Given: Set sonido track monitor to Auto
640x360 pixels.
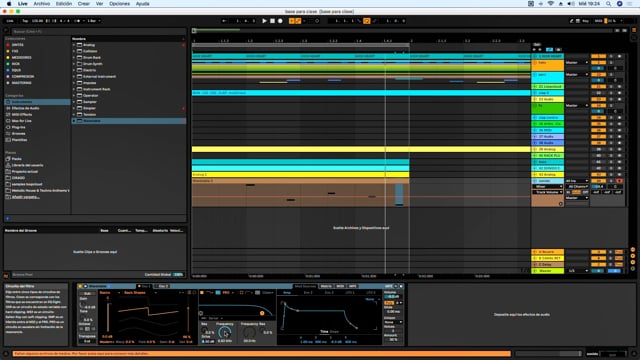Looking at the screenshot, I should tap(576, 192).
